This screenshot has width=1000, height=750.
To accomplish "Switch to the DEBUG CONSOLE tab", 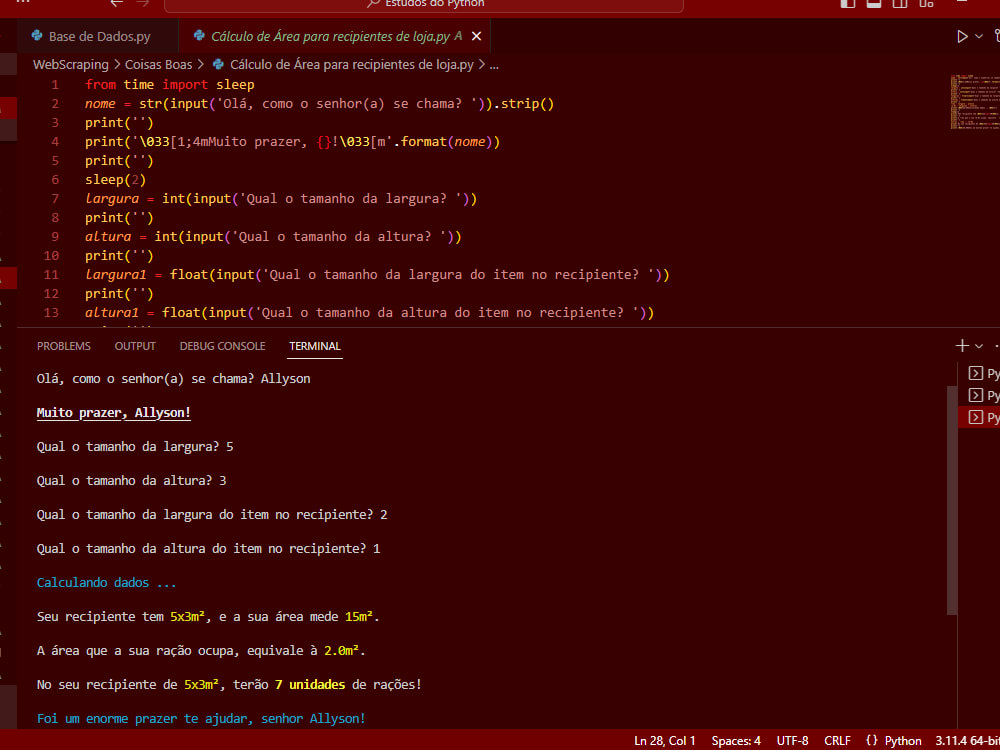I will pyautogui.click(x=222, y=345).
